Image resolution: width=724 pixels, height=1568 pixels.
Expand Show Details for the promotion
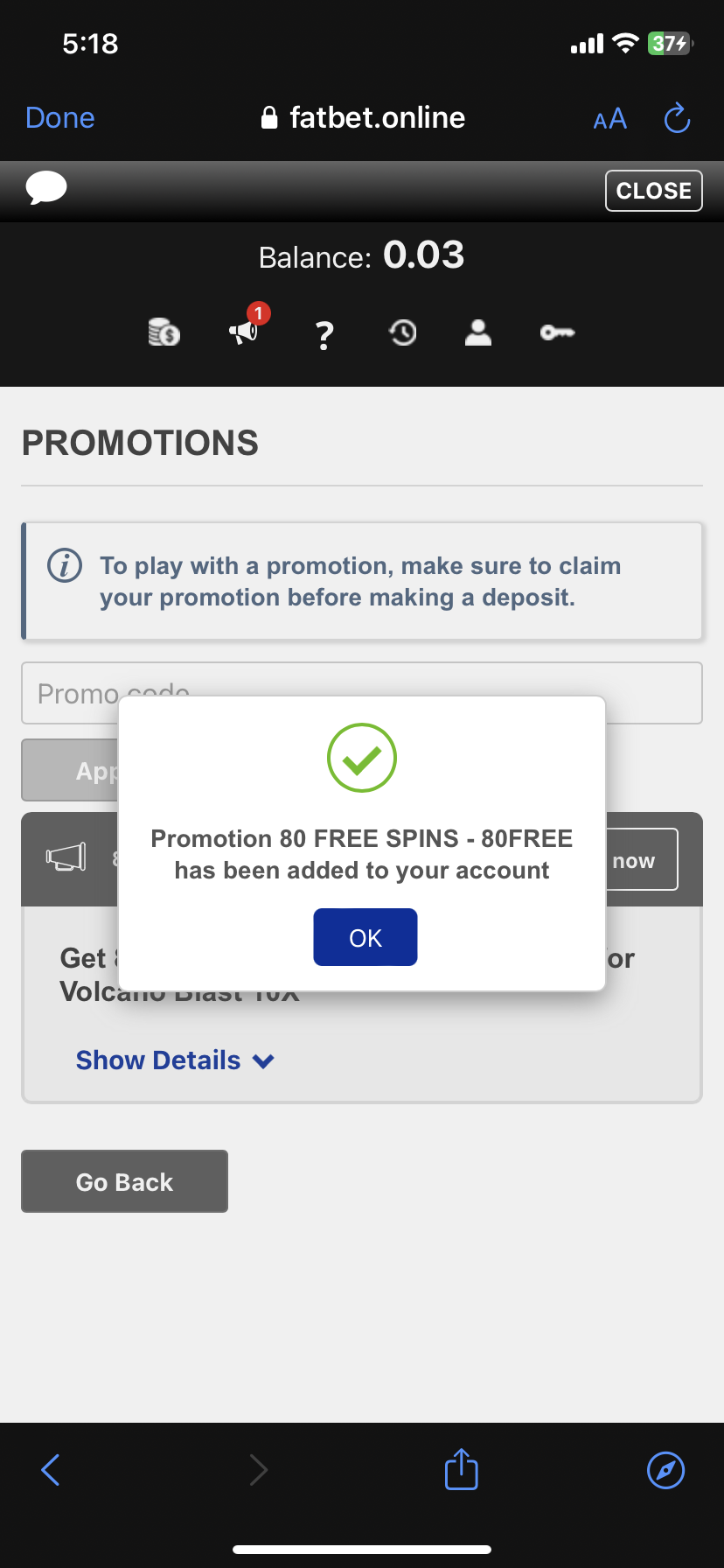pos(157,1060)
